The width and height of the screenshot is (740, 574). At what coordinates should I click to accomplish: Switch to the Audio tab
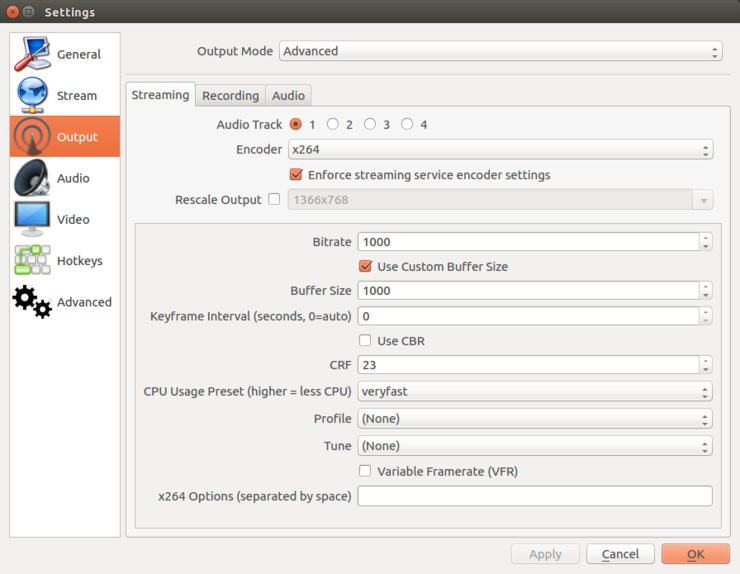click(x=288, y=95)
